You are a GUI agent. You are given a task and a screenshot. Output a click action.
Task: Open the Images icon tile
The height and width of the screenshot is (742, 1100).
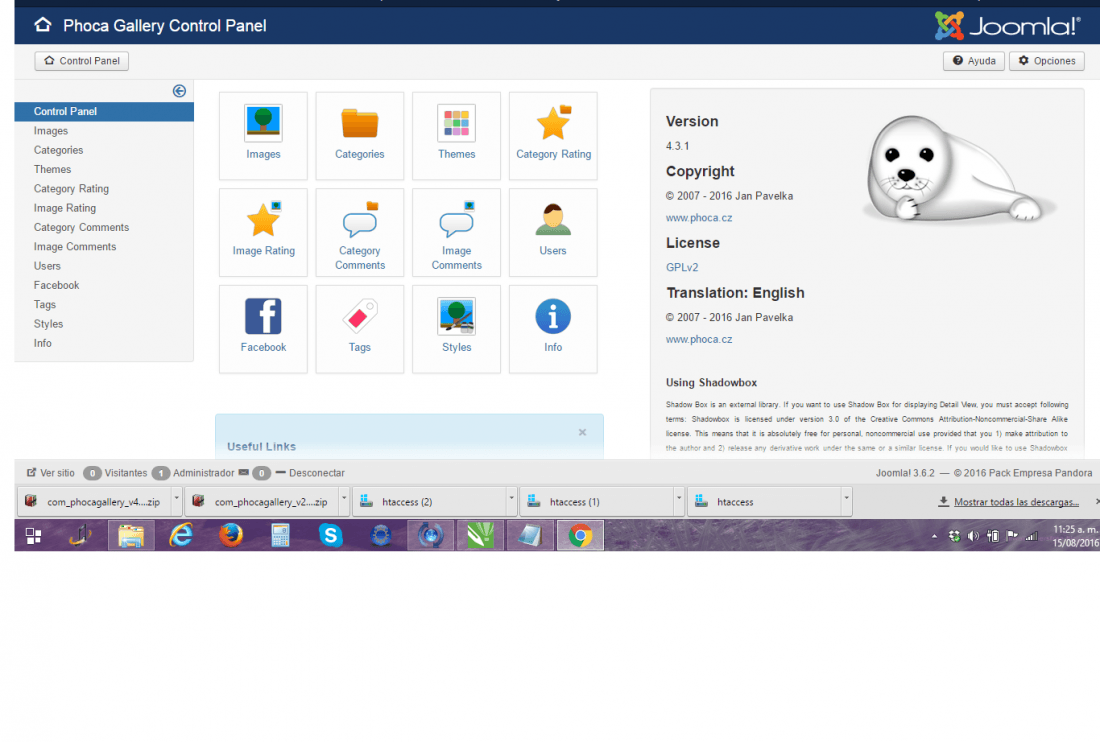[x=263, y=135]
